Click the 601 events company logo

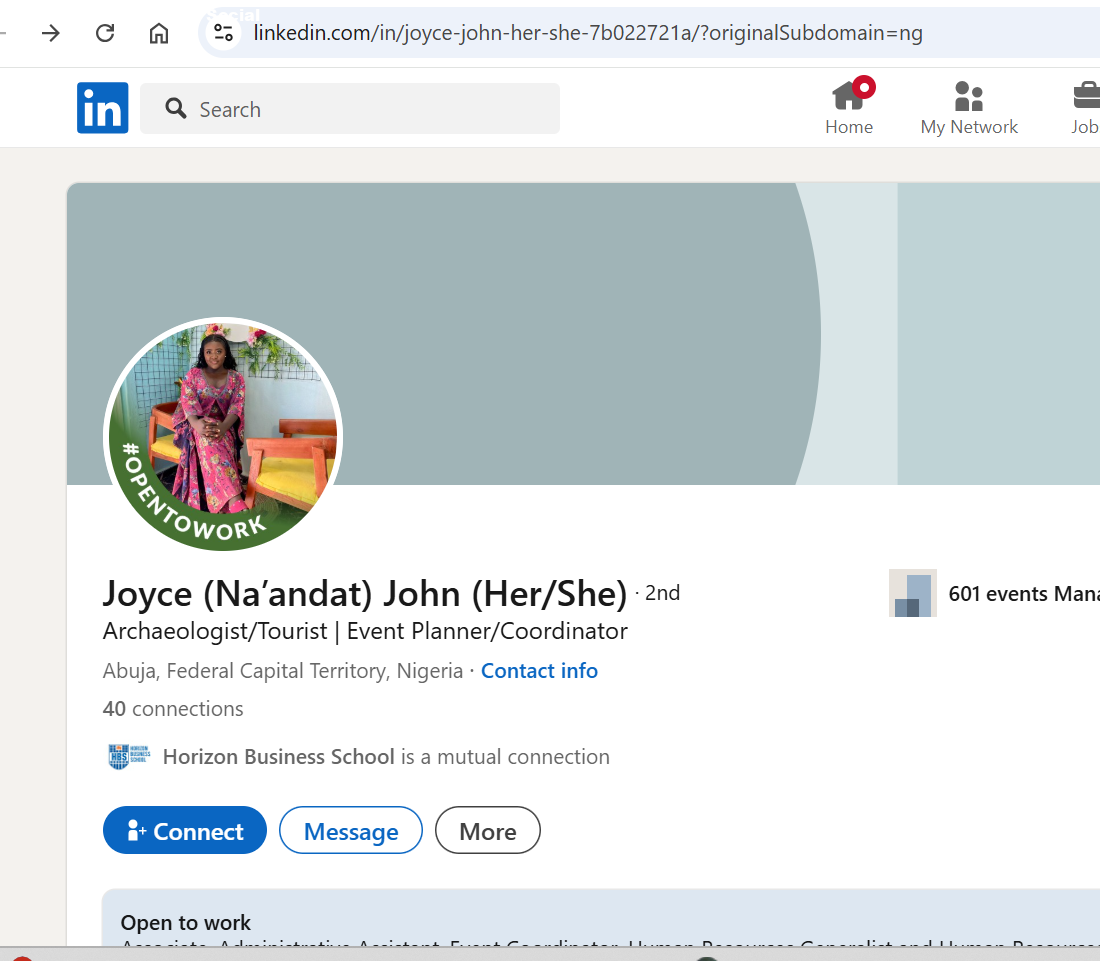[x=912, y=594]
